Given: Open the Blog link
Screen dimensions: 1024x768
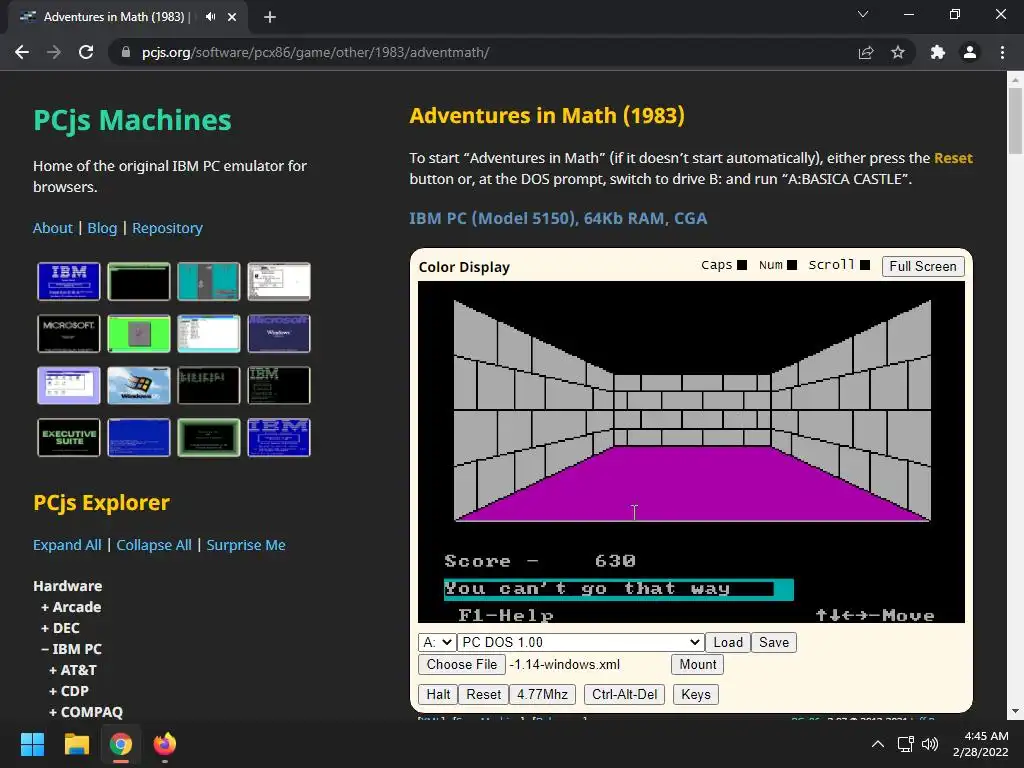Looking at the screenshot, I should (102, 228).
